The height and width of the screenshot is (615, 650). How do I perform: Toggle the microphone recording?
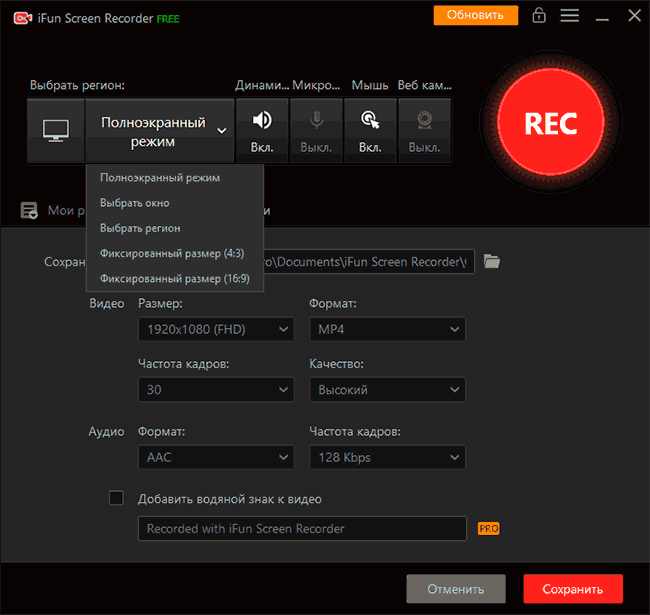(x=316, y=131)
